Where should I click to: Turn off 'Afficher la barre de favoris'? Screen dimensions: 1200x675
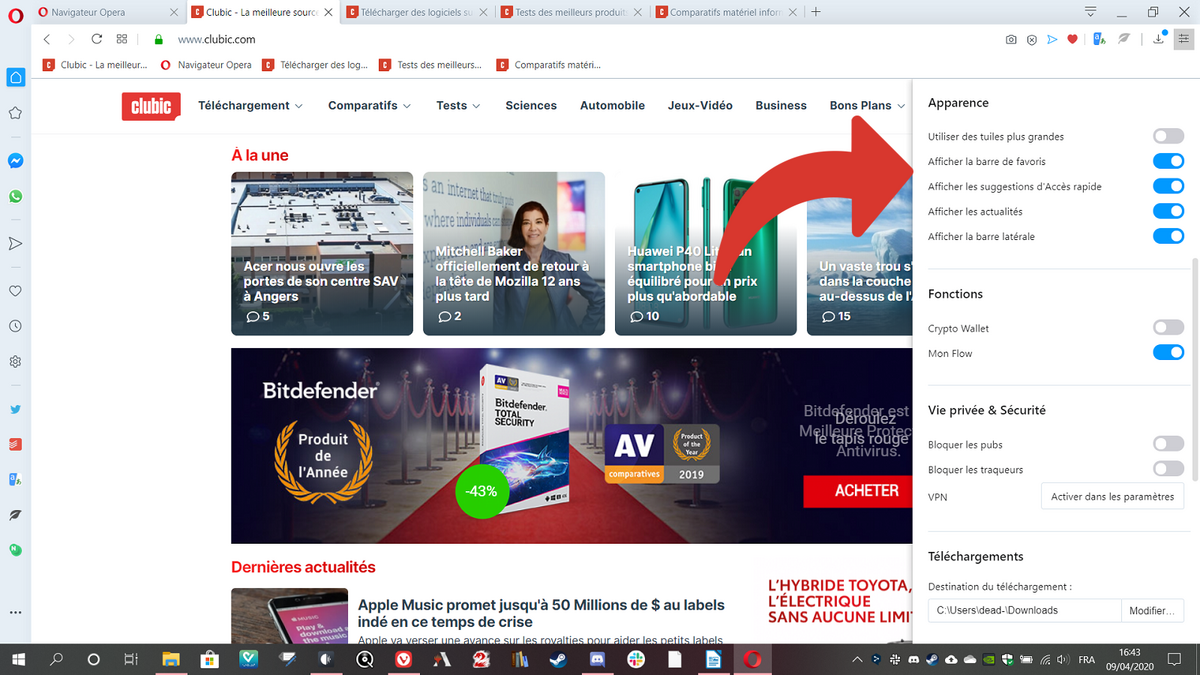(x=1168, y=161)
